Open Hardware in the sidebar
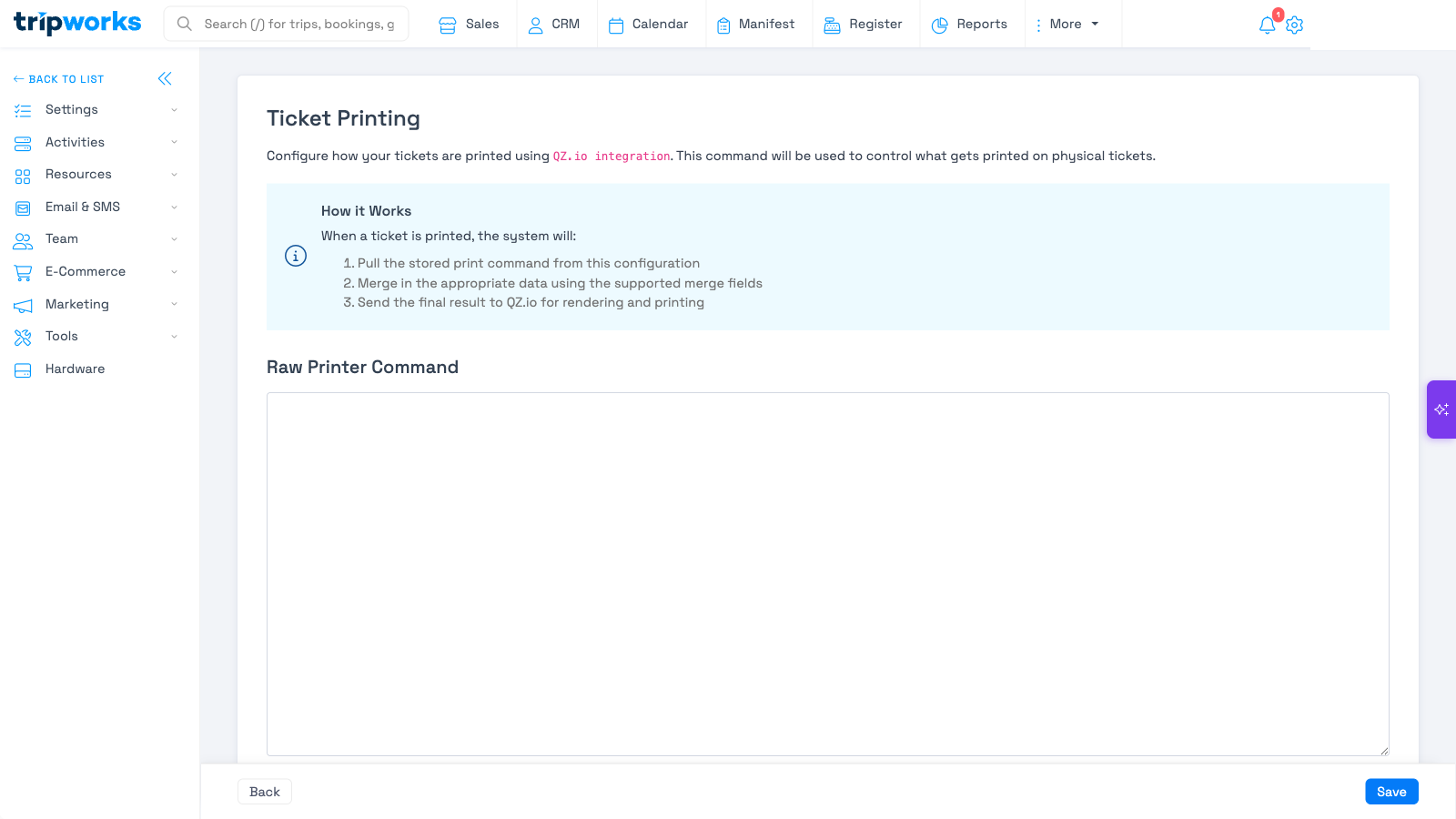The image size is (1456, 819). (x=75, y=369)
